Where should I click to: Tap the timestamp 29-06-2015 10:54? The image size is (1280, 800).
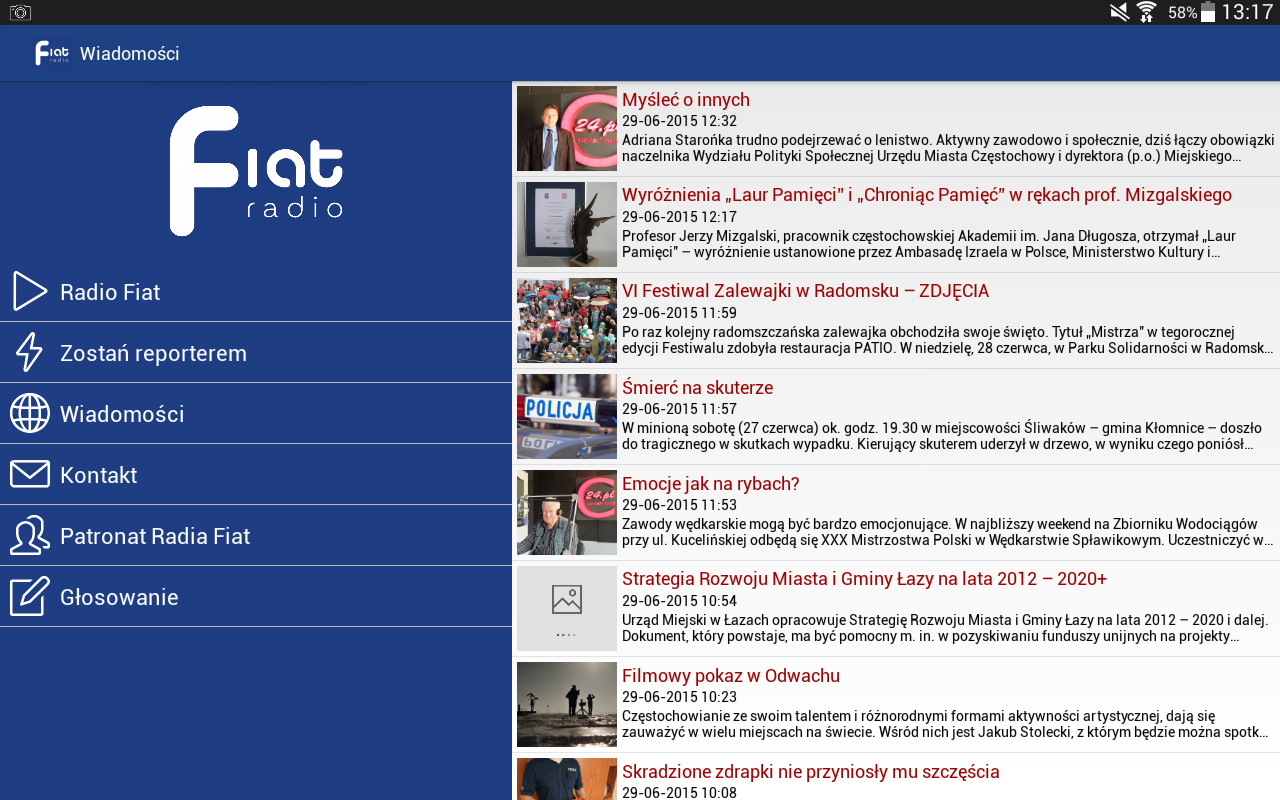[679, 601]
